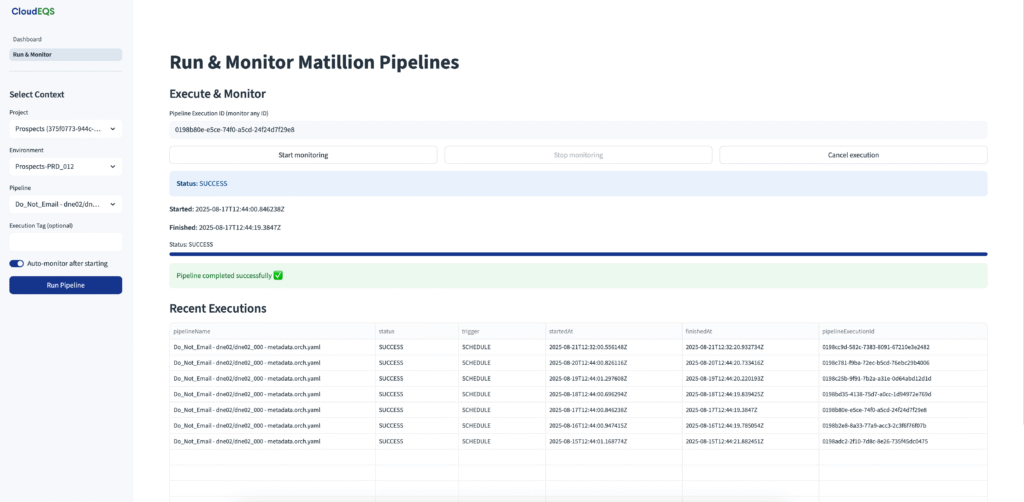Click startedAt 2025-08-19T12:44:01 cell
Screen dimensions: 1024x502
tap(614, 379)
